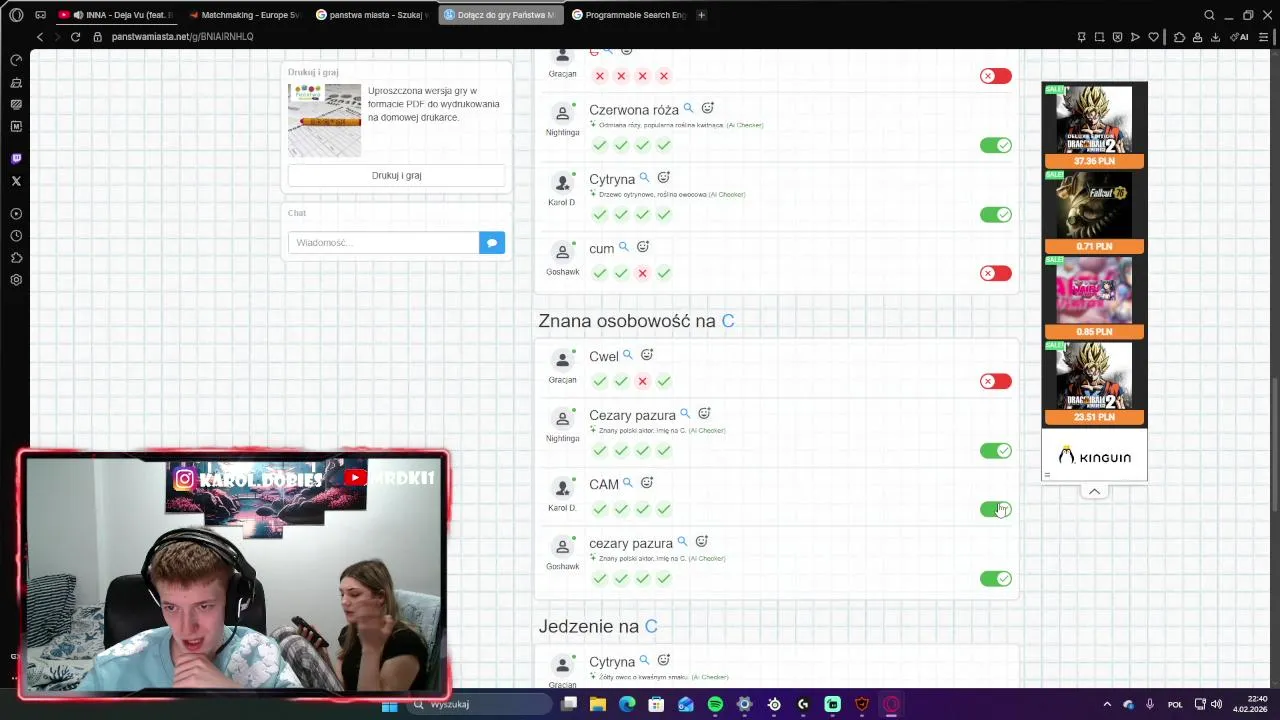Open the ad priced 0.85 PLN
The width and height of the screenshot is (1280, 720).
pyautogui.click(x=1094, y=297)
